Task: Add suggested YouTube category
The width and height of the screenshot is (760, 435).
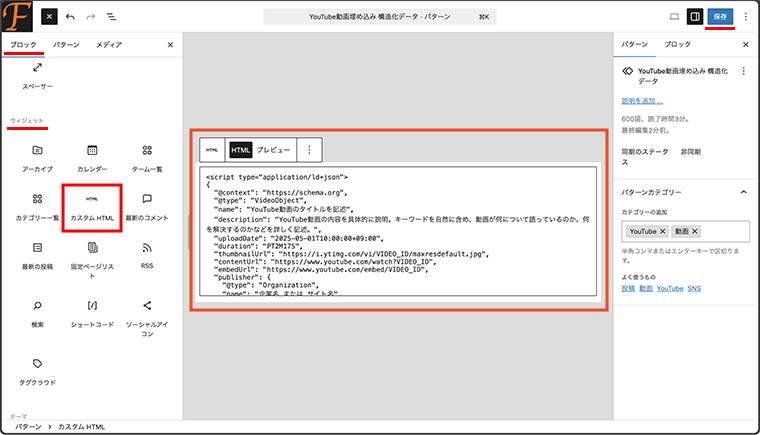Action: (670, 289)
